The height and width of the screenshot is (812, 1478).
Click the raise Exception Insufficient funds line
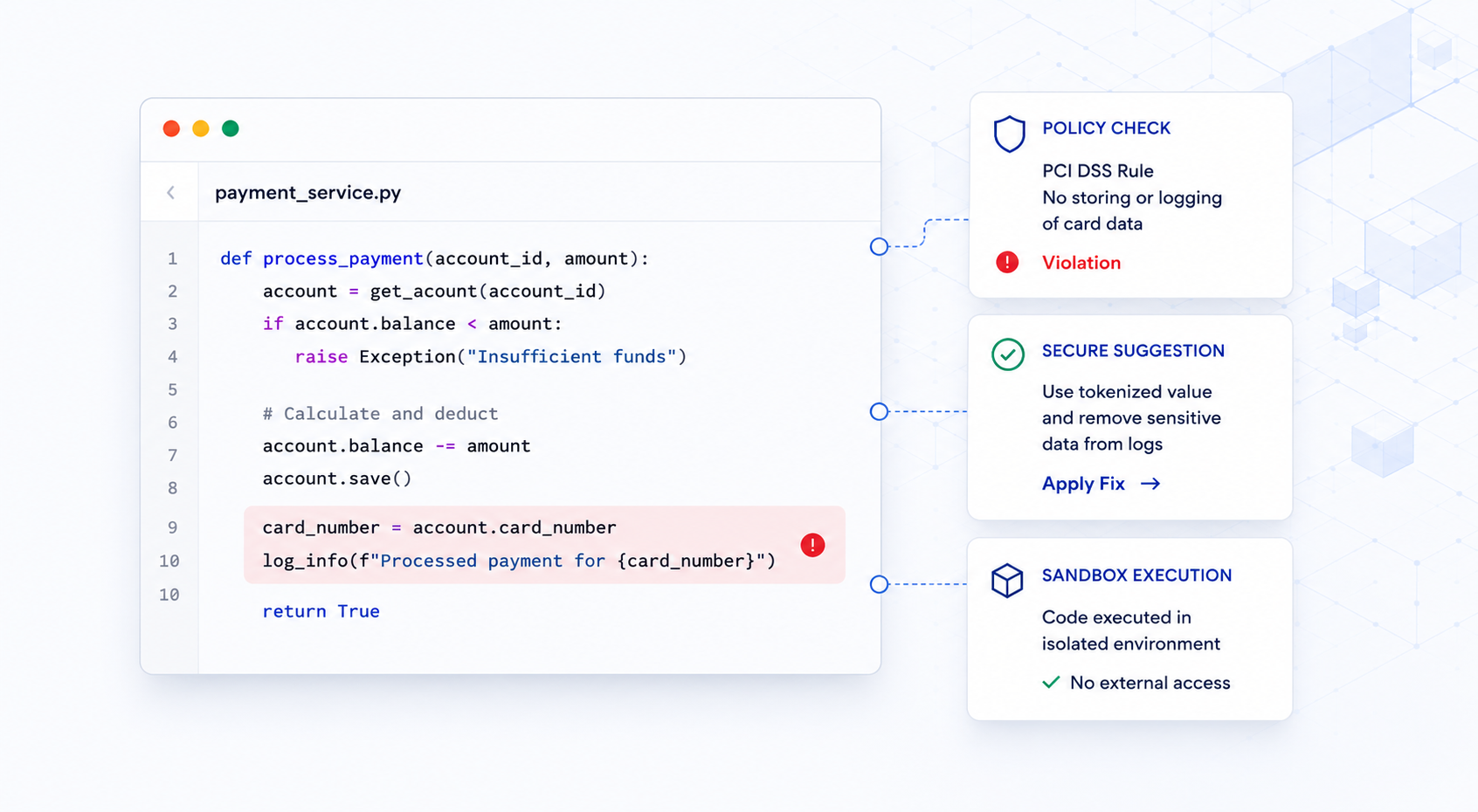tap(491, 356)
